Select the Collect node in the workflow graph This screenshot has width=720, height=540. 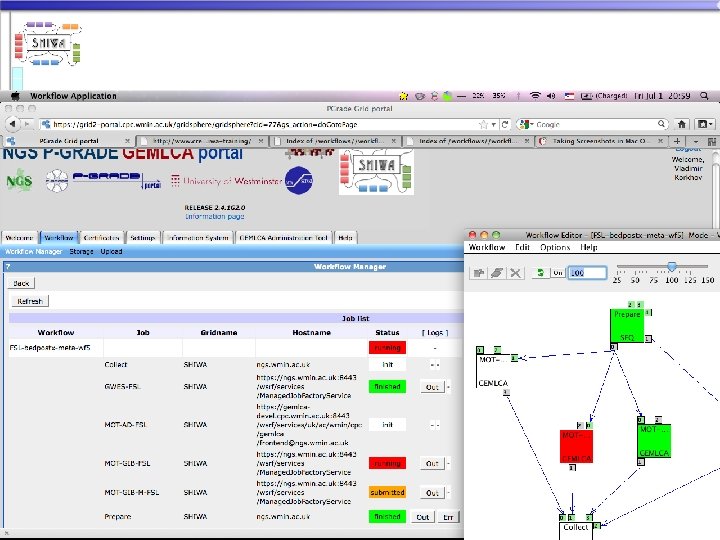(x=576, y=530)
